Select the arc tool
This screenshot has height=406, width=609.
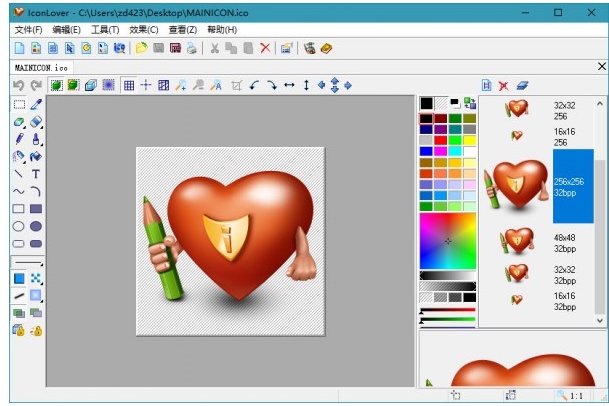tap(36, 192)
